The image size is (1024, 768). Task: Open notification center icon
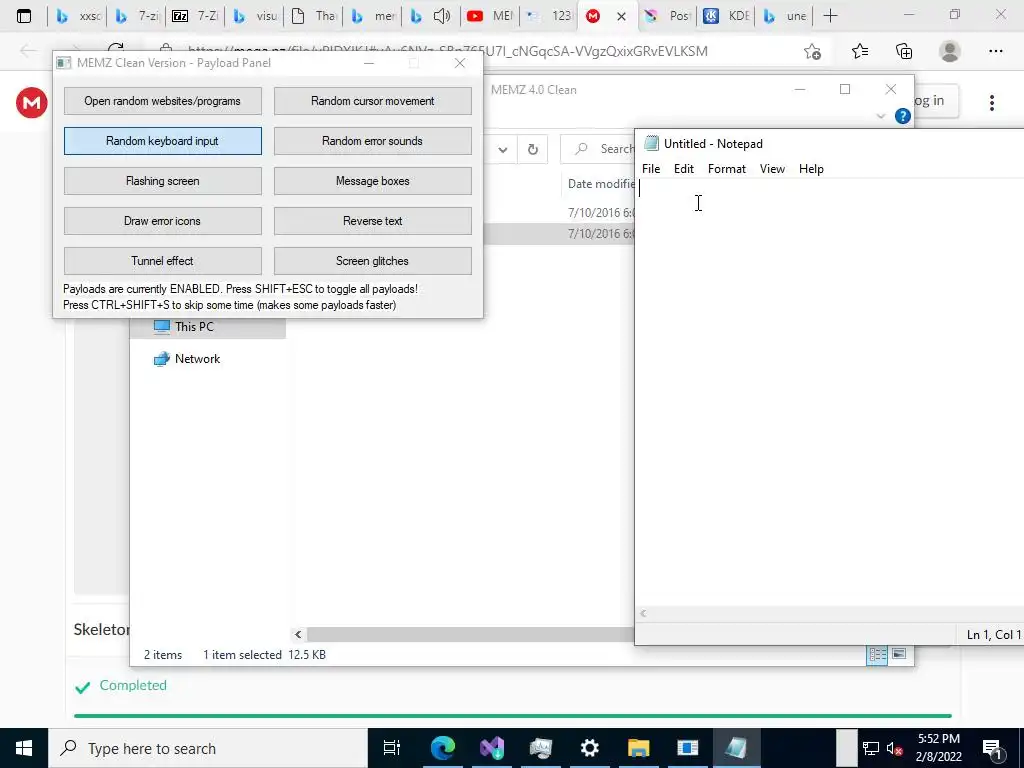click(993, 748)
